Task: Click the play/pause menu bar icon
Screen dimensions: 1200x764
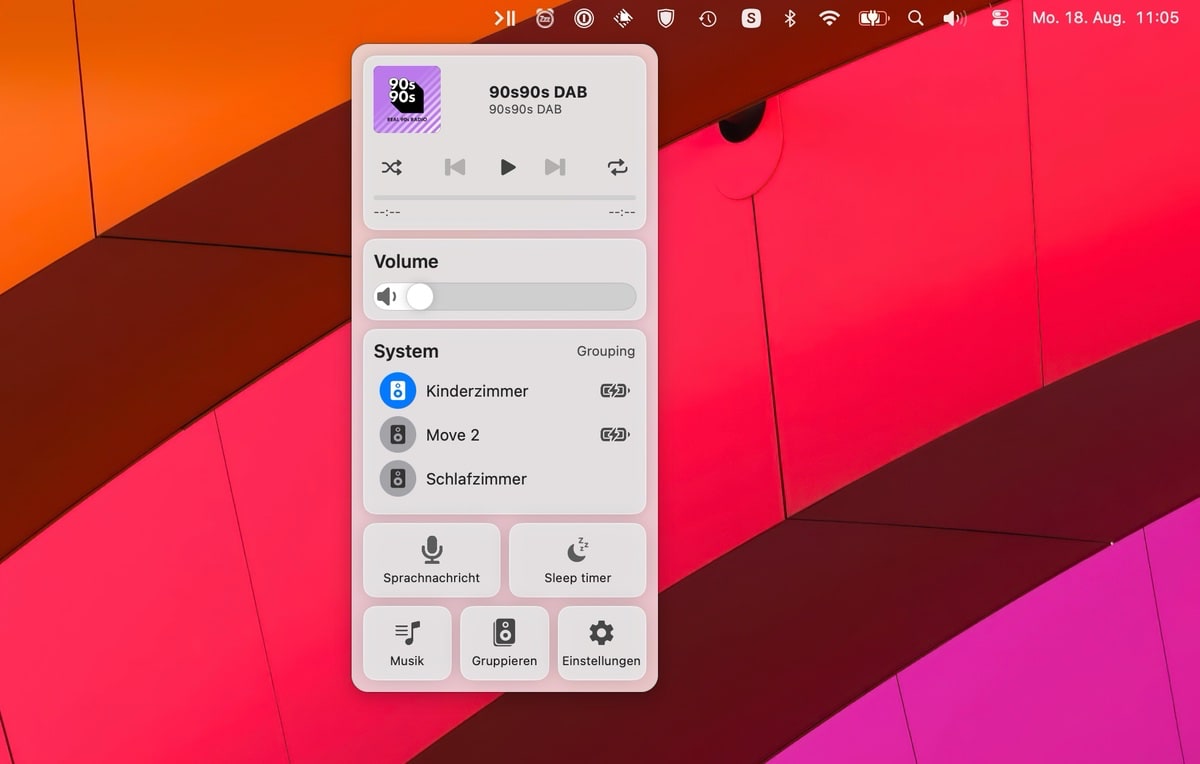Action: [x=505, y=18]
